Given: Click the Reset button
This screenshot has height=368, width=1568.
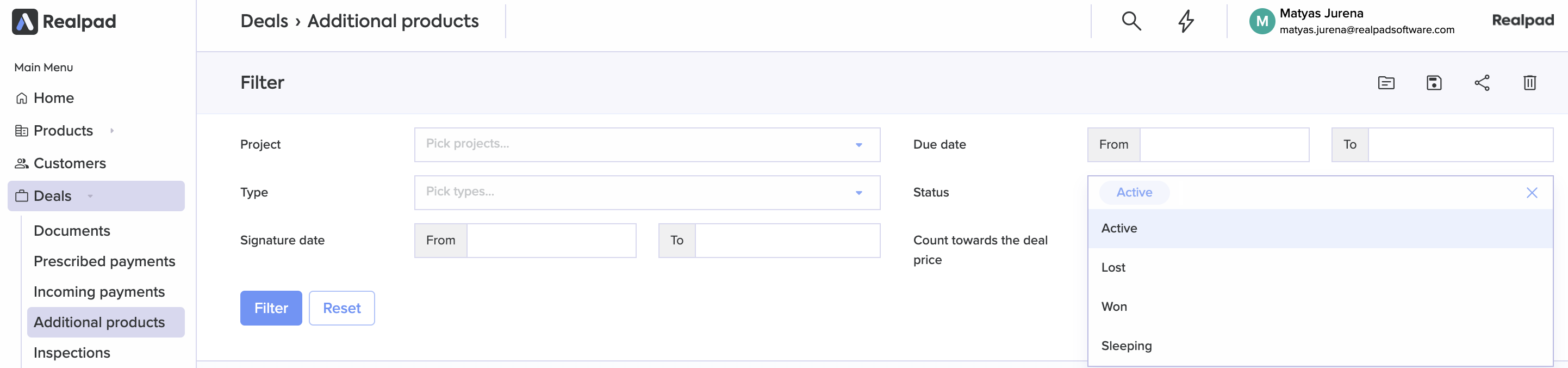Looking at the screenshot, I should (341, 308).
